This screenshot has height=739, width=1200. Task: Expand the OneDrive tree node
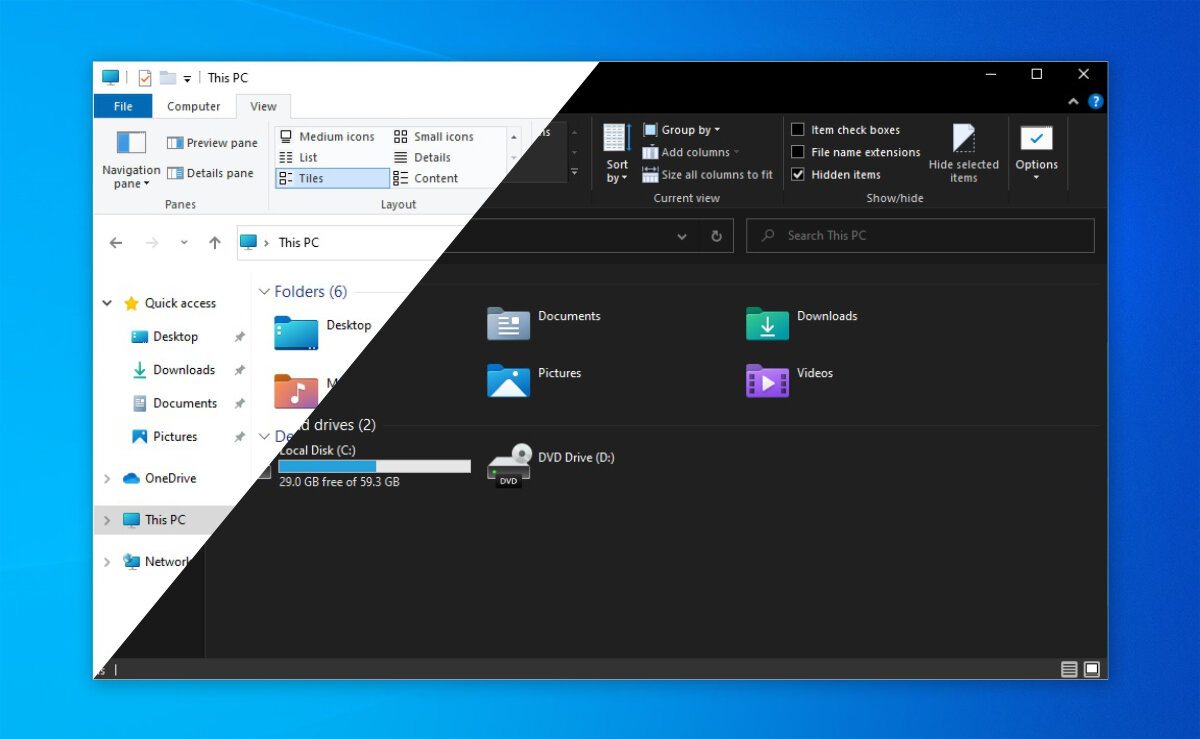107,479
